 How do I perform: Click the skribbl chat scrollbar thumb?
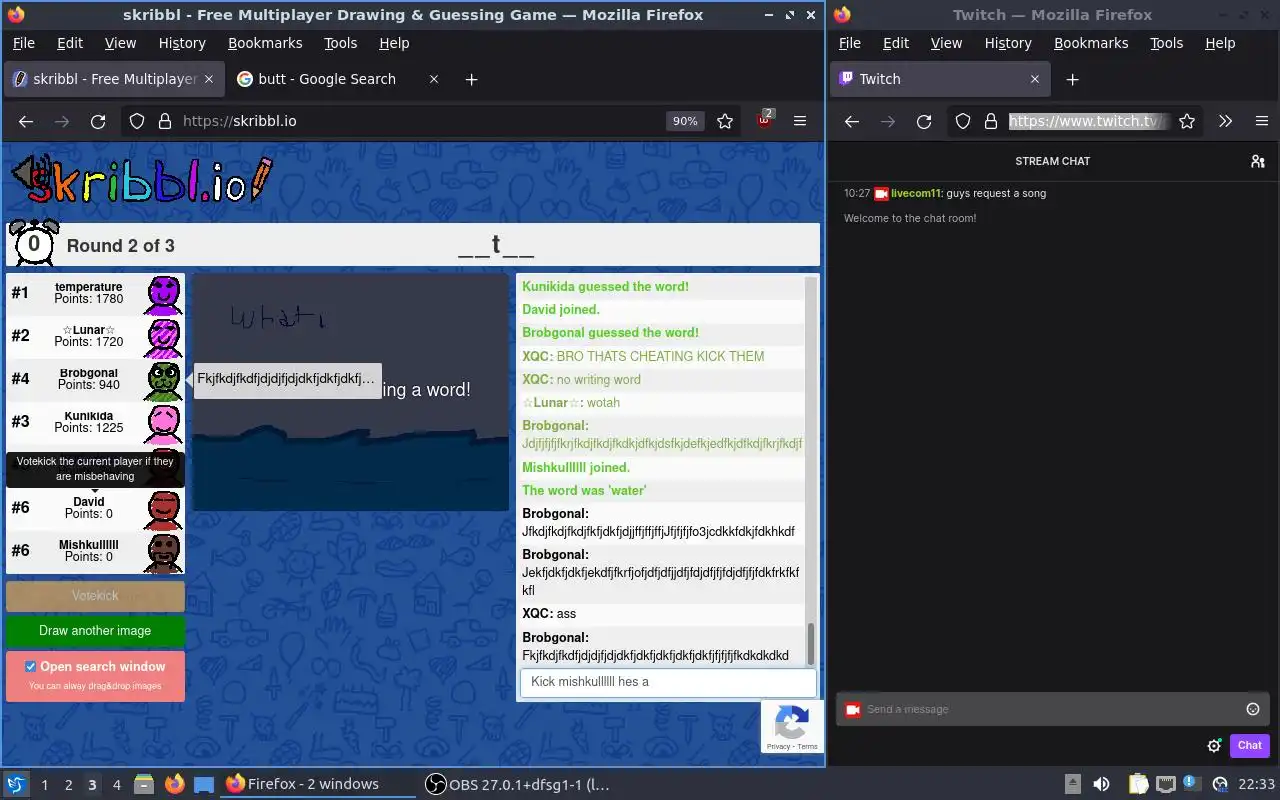810,643
